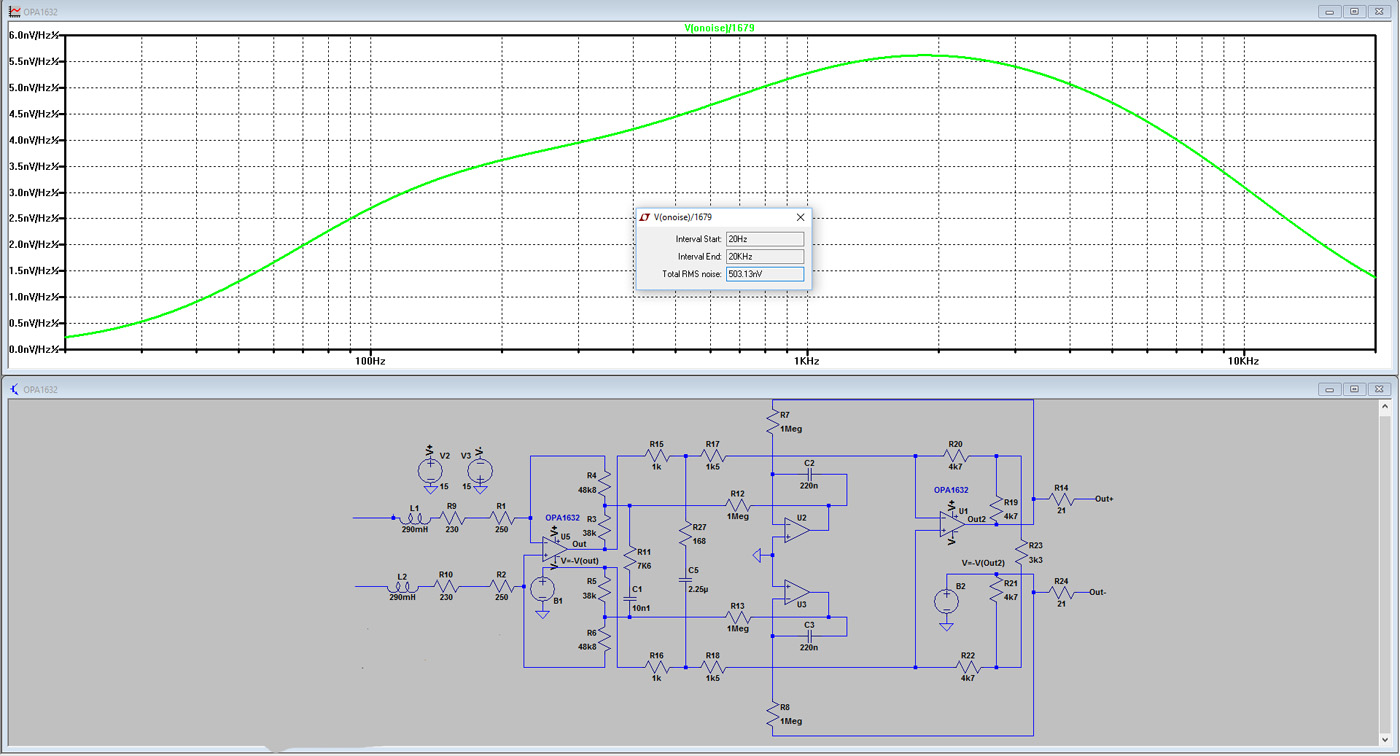Select resistor R22 4k7 symbol
Screen dimensions: 1400x756
click(x=967, y=667)
